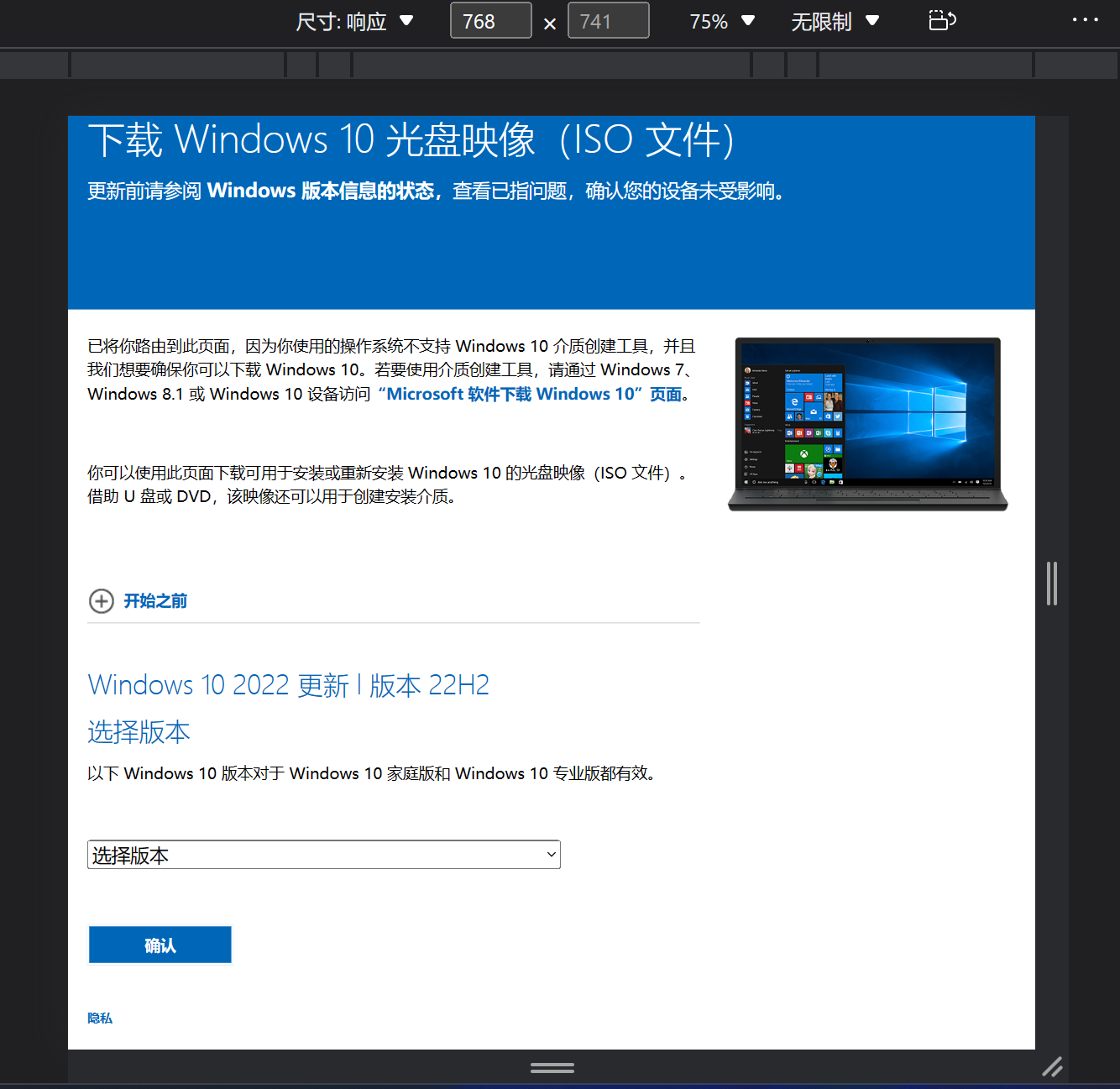Click the width field showing 768

(x=491, y=21)
